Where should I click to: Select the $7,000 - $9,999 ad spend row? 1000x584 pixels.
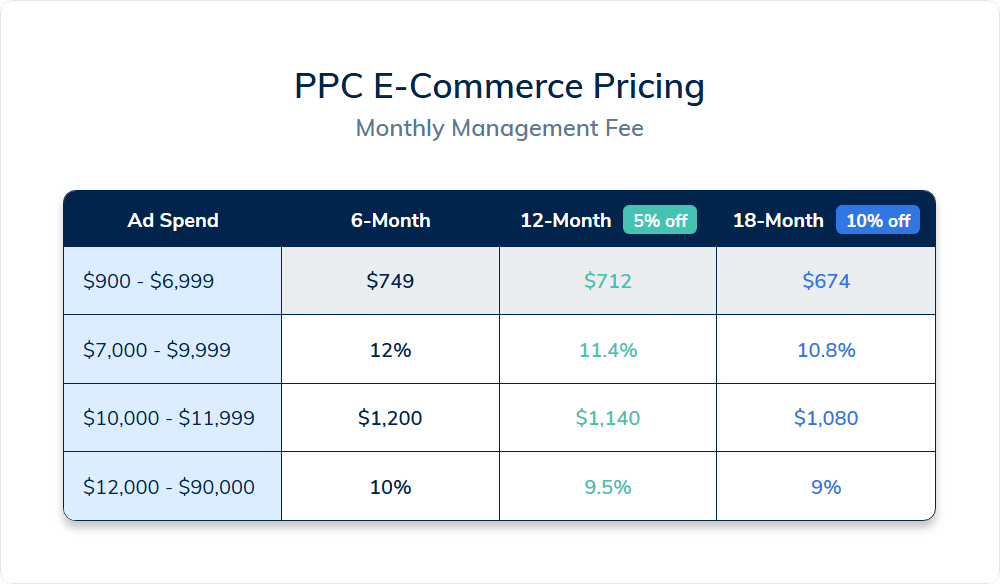pyautogui.click(x=157, y=350)
